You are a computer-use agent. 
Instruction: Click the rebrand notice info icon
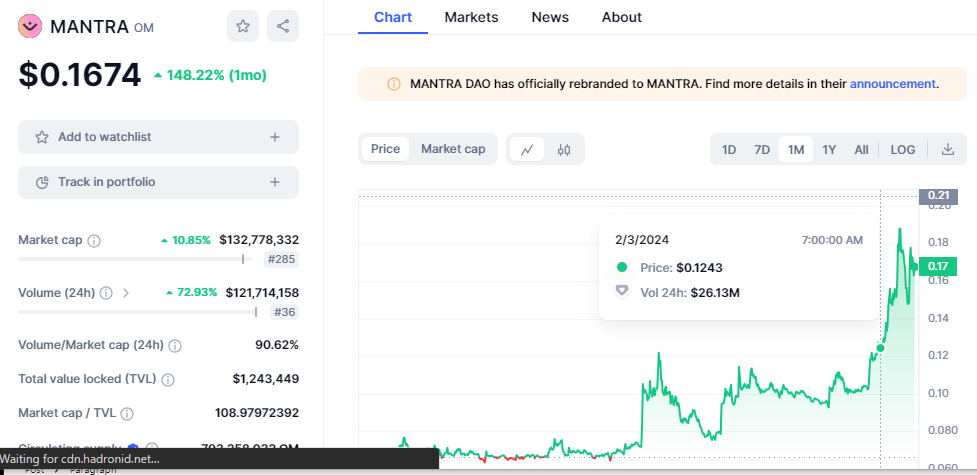pos(394,84)
